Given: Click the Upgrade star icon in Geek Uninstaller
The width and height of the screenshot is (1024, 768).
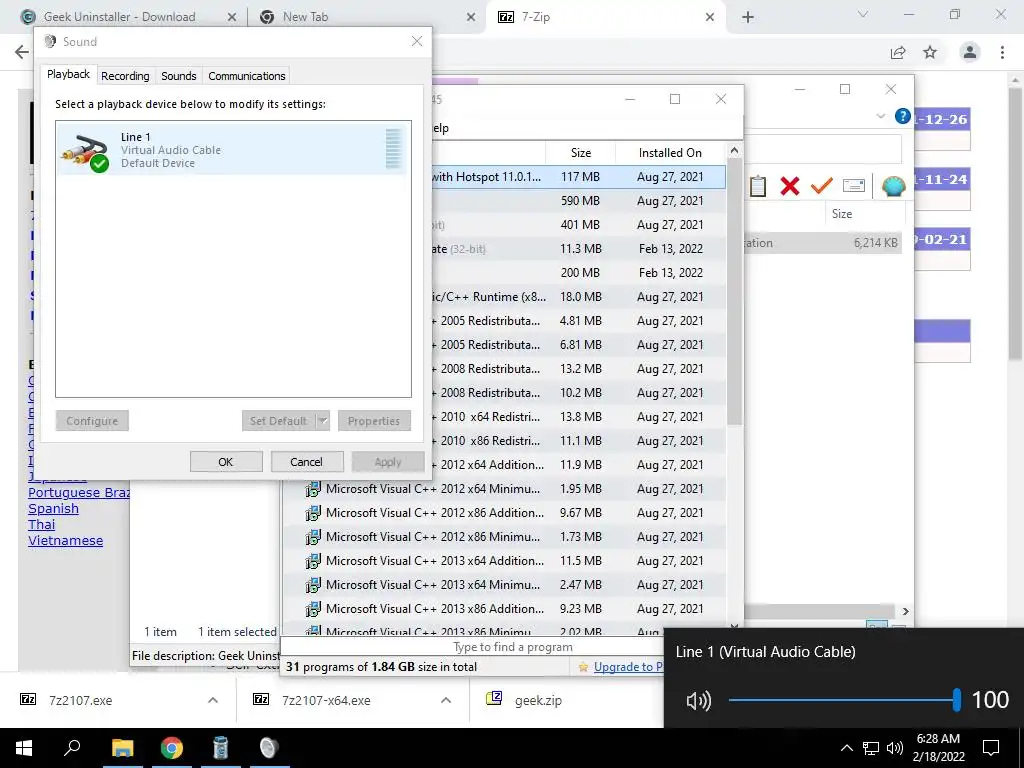Looking at the screenshot, I should (x=583, y=667).
